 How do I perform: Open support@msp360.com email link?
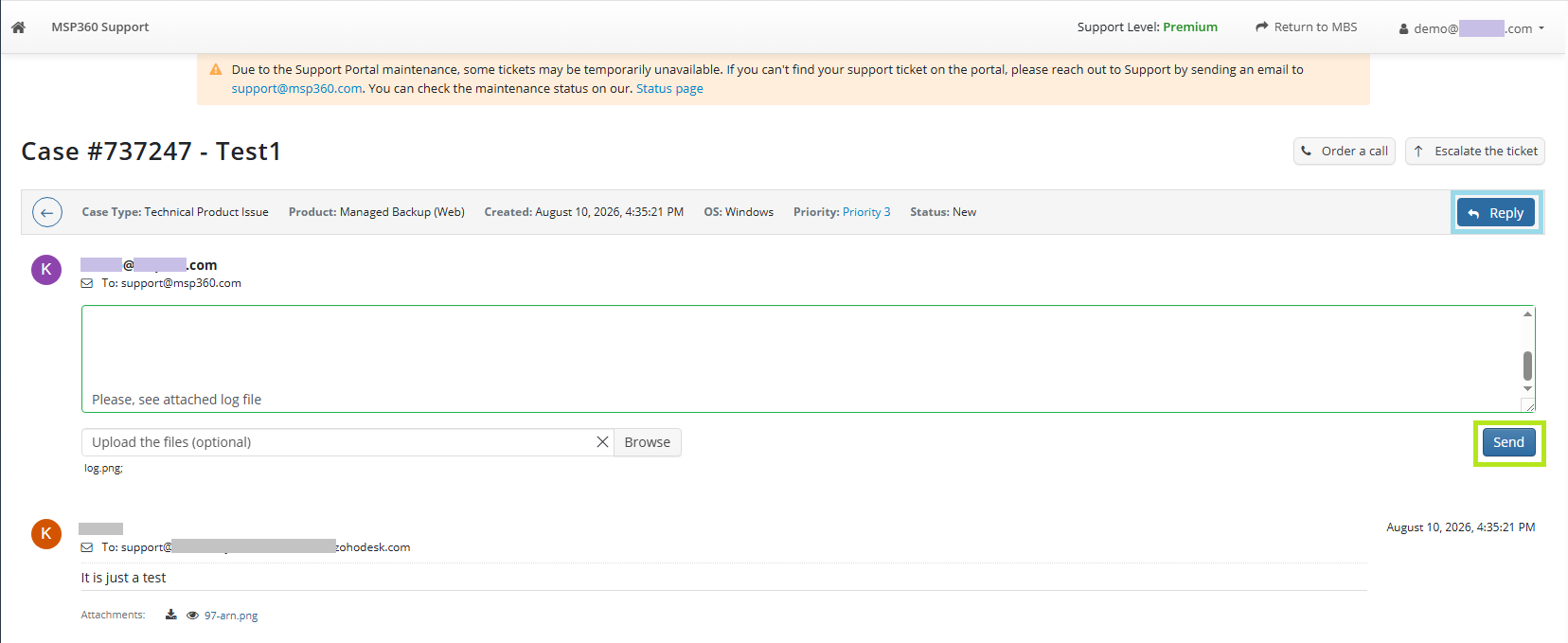296,89
